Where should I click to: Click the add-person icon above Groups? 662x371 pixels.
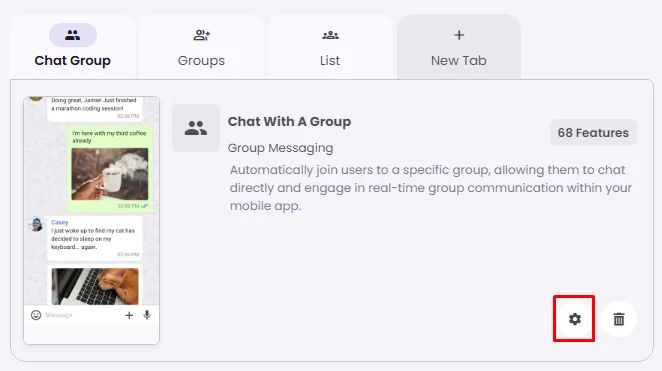coord(201,35)
